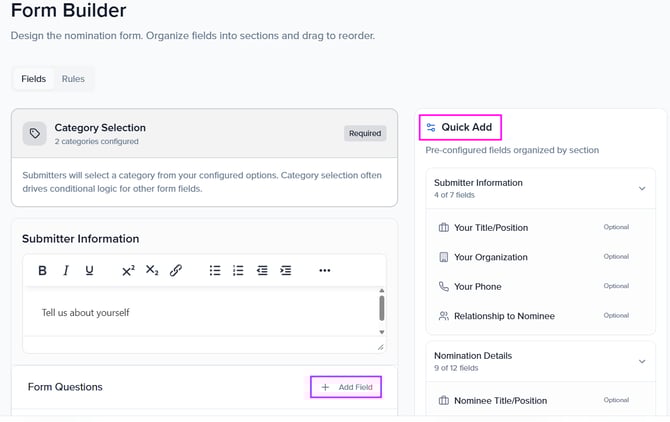
Task: Collapse the Submitter Information quick-add section
Action: point(641,188)
